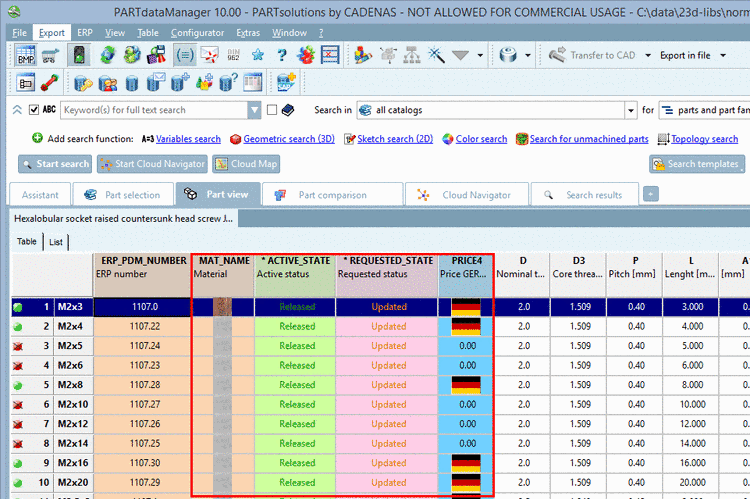Click the database with key icon

tap(84, 82)
